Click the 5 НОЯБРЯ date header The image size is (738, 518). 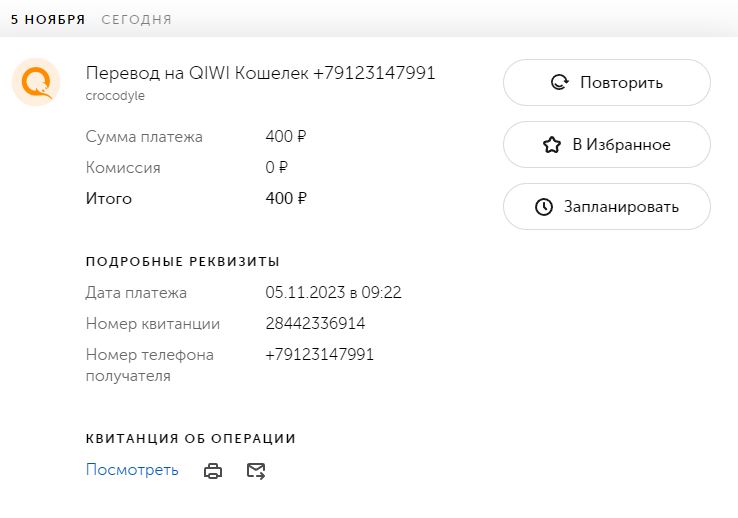click(48, 20)
